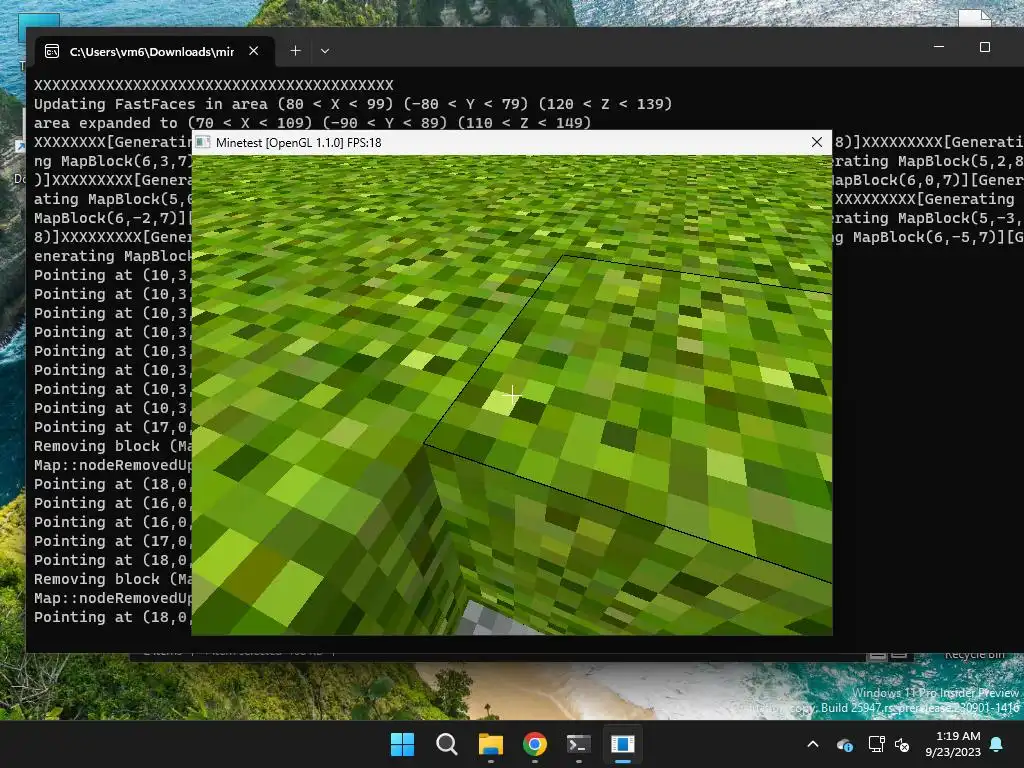Open the terminal profiles dropdown
The width and height of the screenshot is (1024, 768).
[325, 51]
